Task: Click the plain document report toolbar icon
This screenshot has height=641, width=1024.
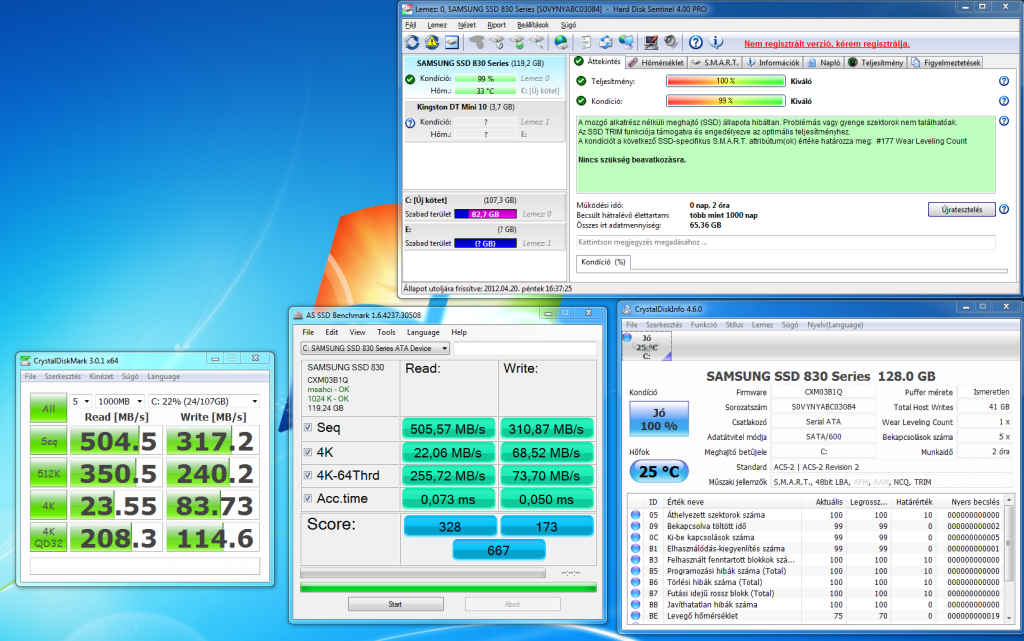Action: click(586, 42)
